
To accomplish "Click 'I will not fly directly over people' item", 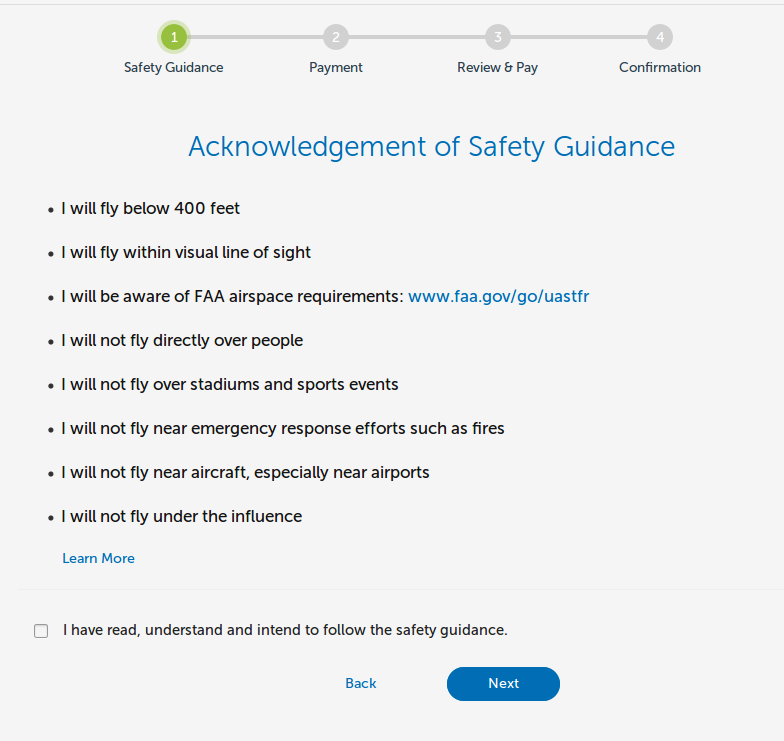I will pos(182,340).
